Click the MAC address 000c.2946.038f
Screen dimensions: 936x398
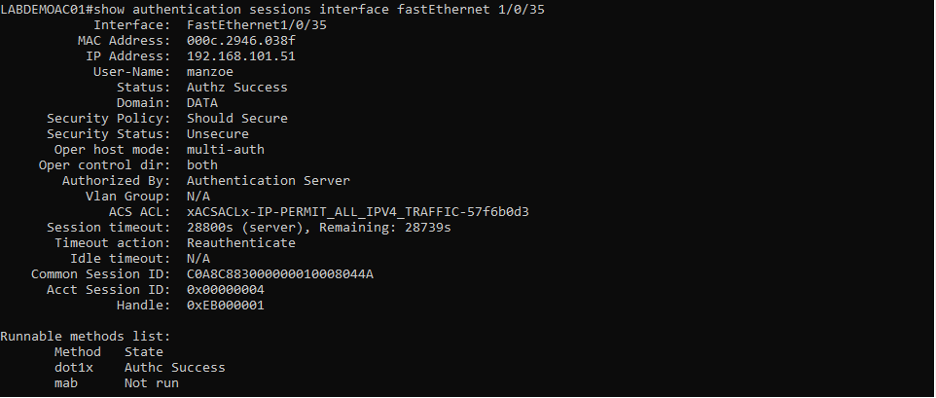tap(241, 41)
